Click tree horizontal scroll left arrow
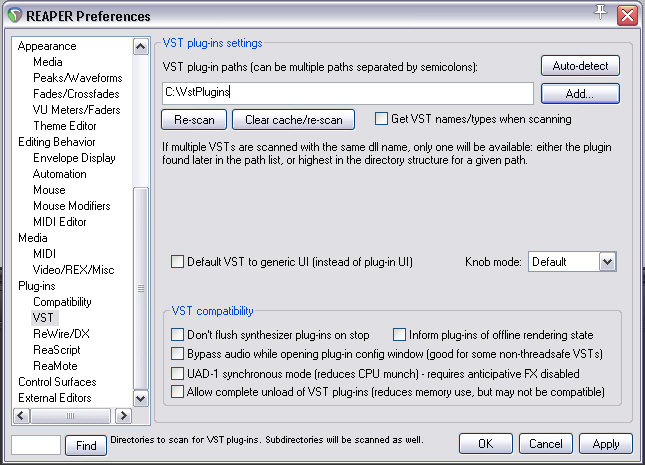The image size is (645, 465). pos(21,416)
